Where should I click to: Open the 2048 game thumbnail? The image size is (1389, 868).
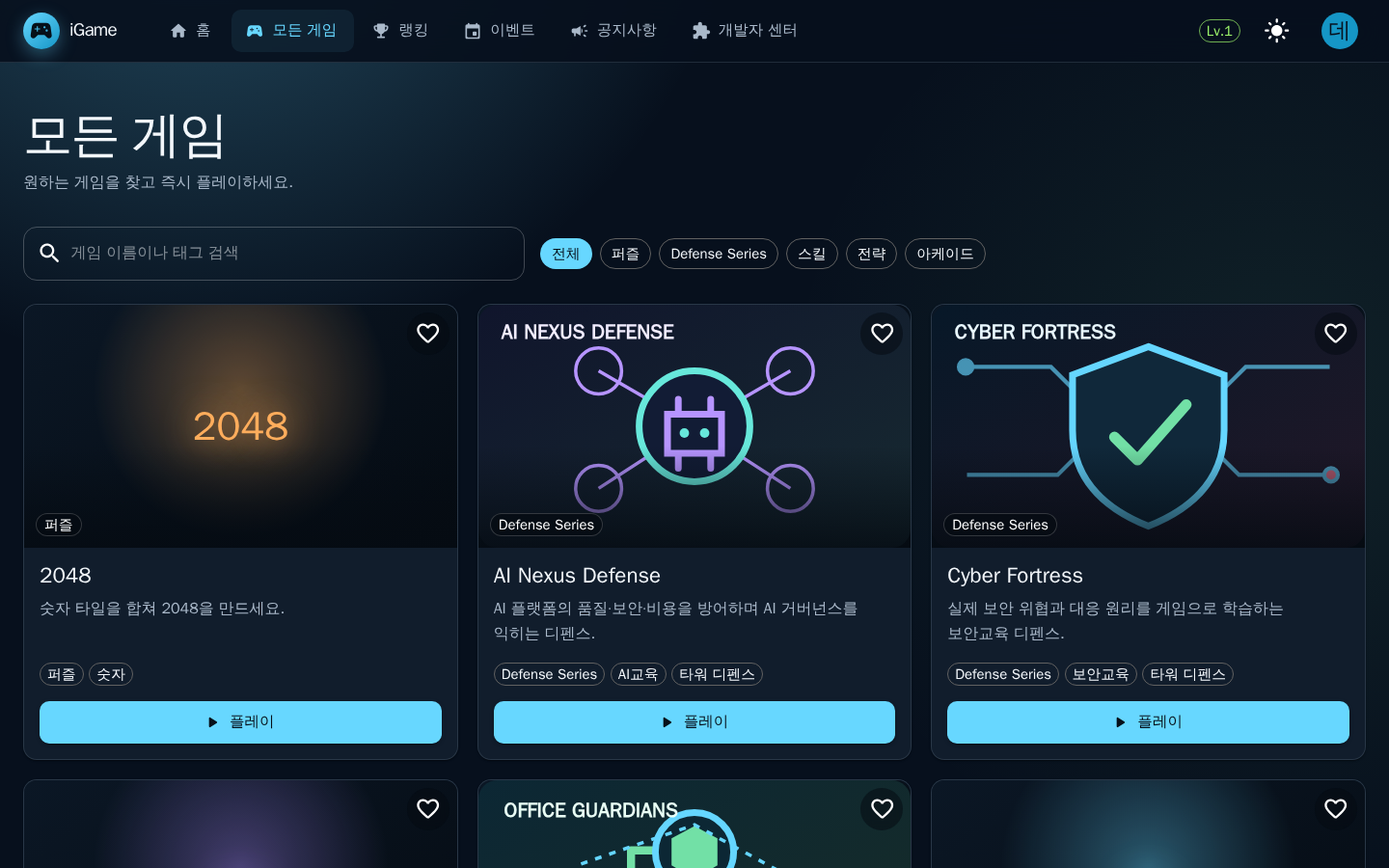(x=240, y=426)
